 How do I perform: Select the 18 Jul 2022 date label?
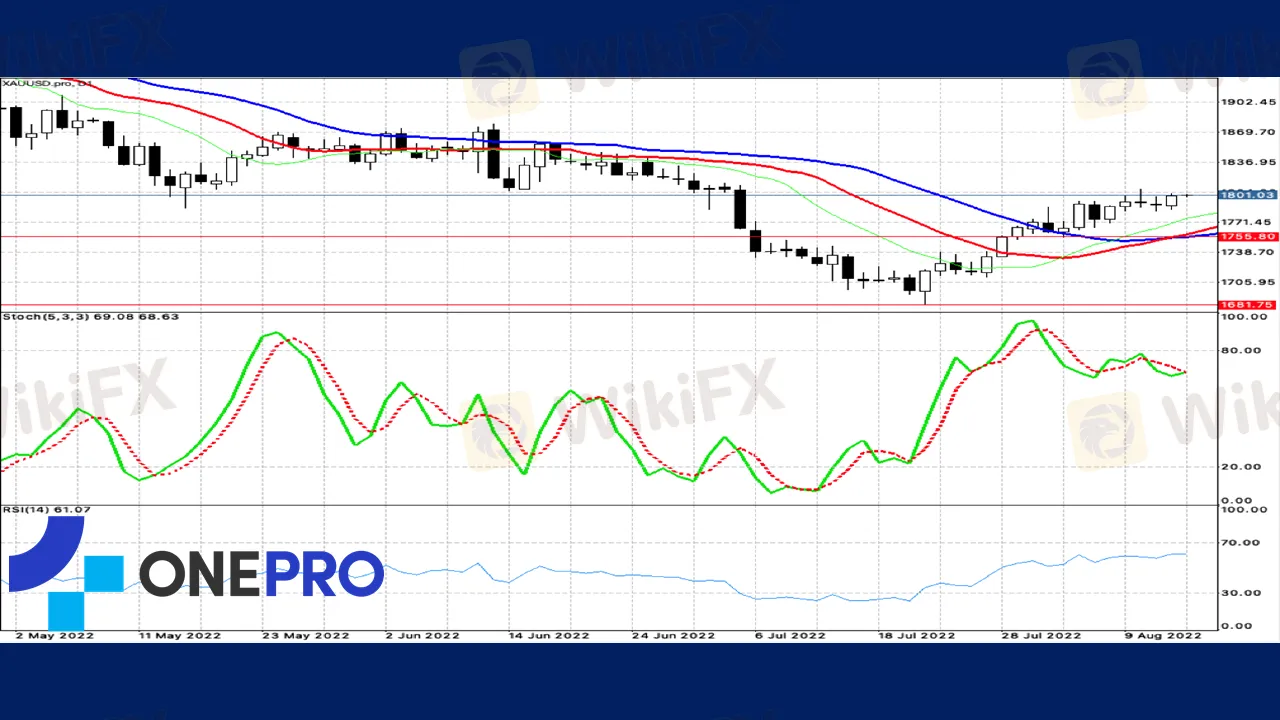pos(918,635)
